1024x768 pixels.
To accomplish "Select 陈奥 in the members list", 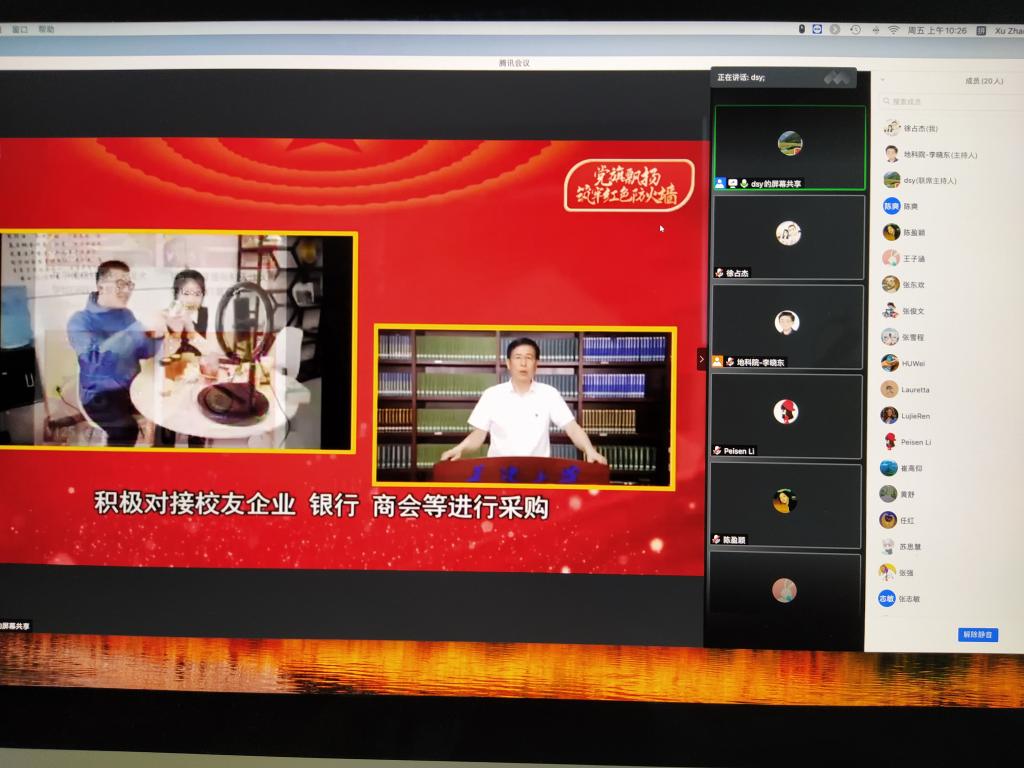I will [x=910, y=206].
